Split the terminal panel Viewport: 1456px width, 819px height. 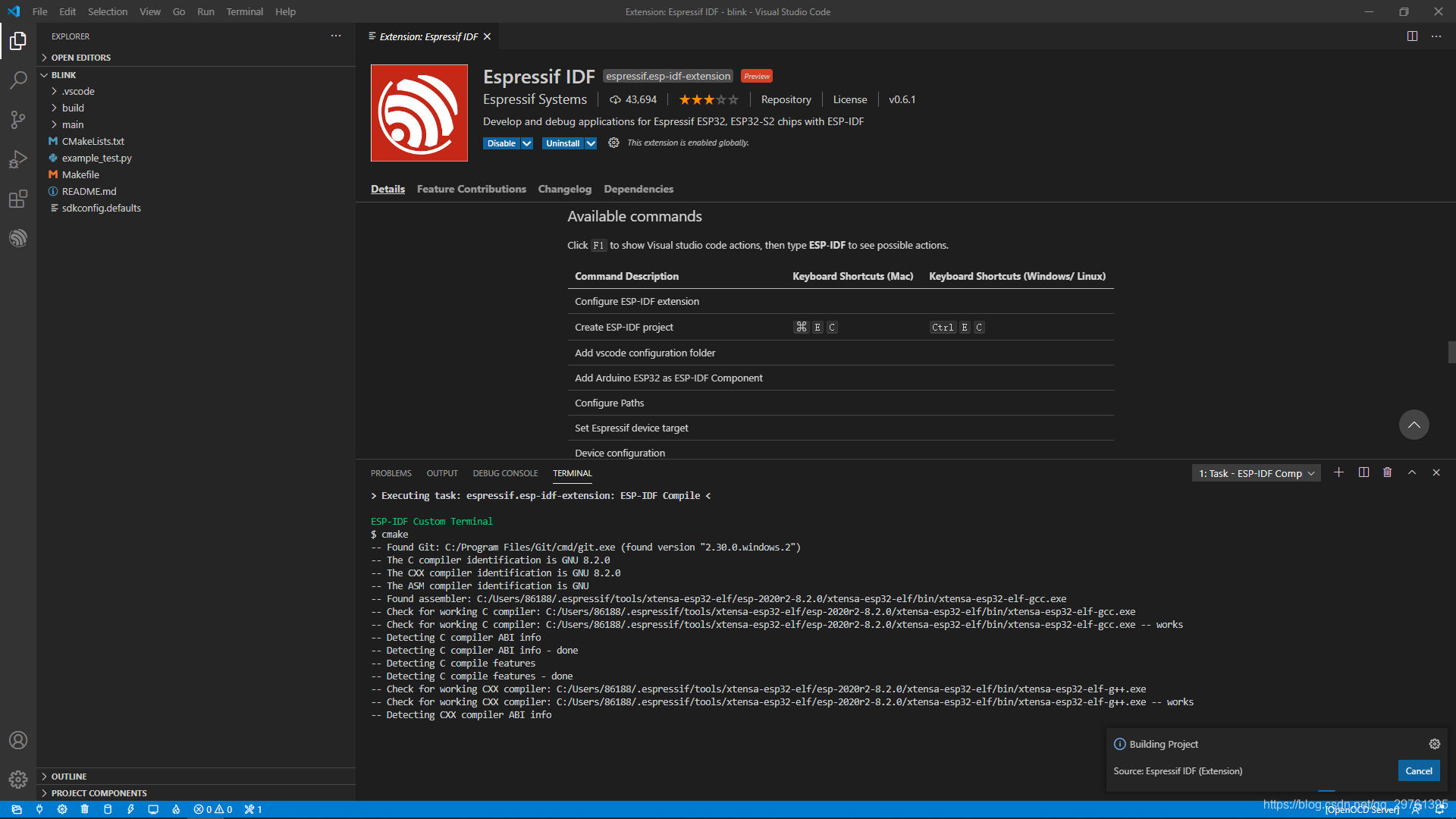pyautogui.click(x=1363, y=472)
